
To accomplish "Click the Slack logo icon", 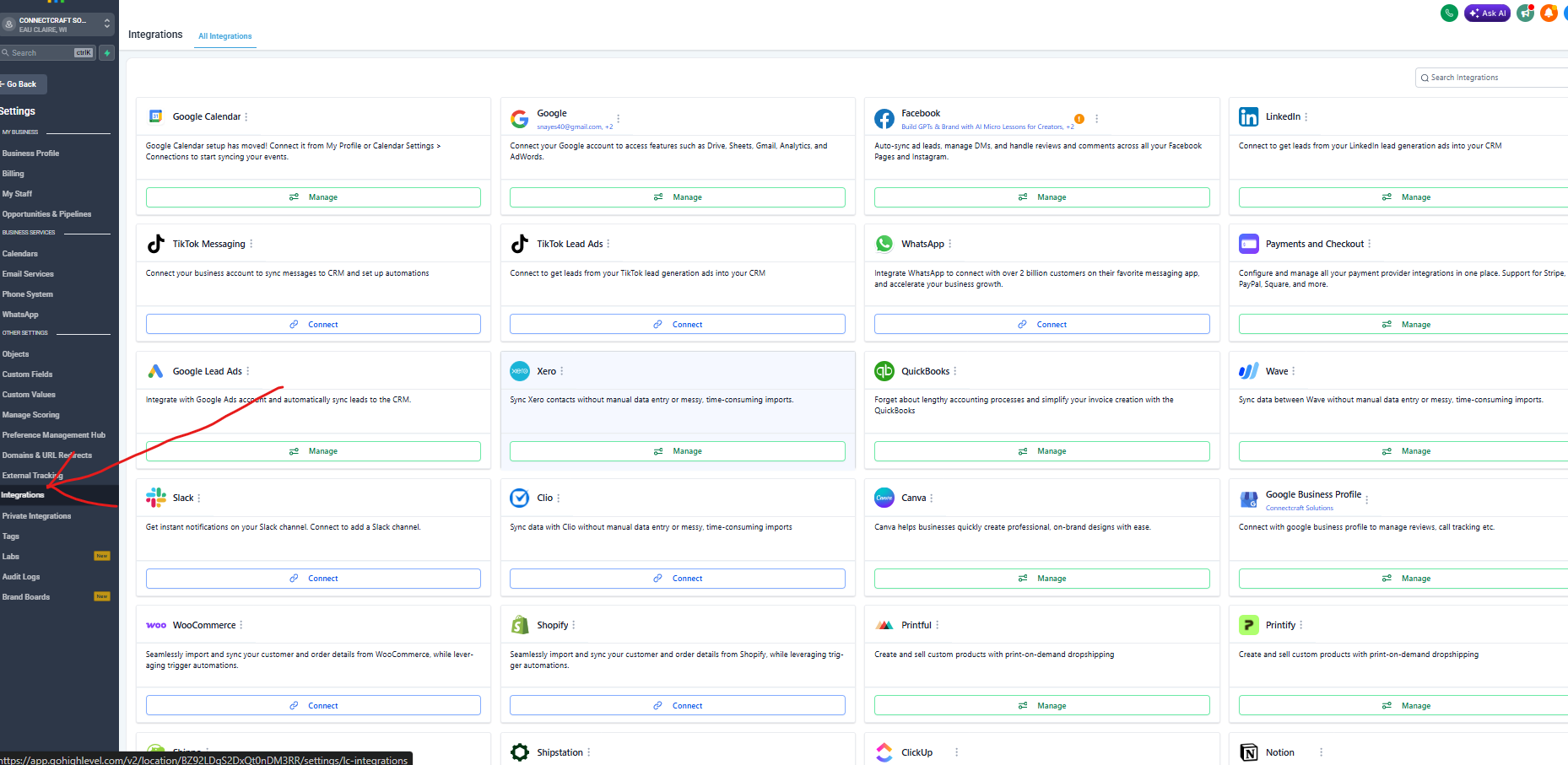I will [156, 498].
